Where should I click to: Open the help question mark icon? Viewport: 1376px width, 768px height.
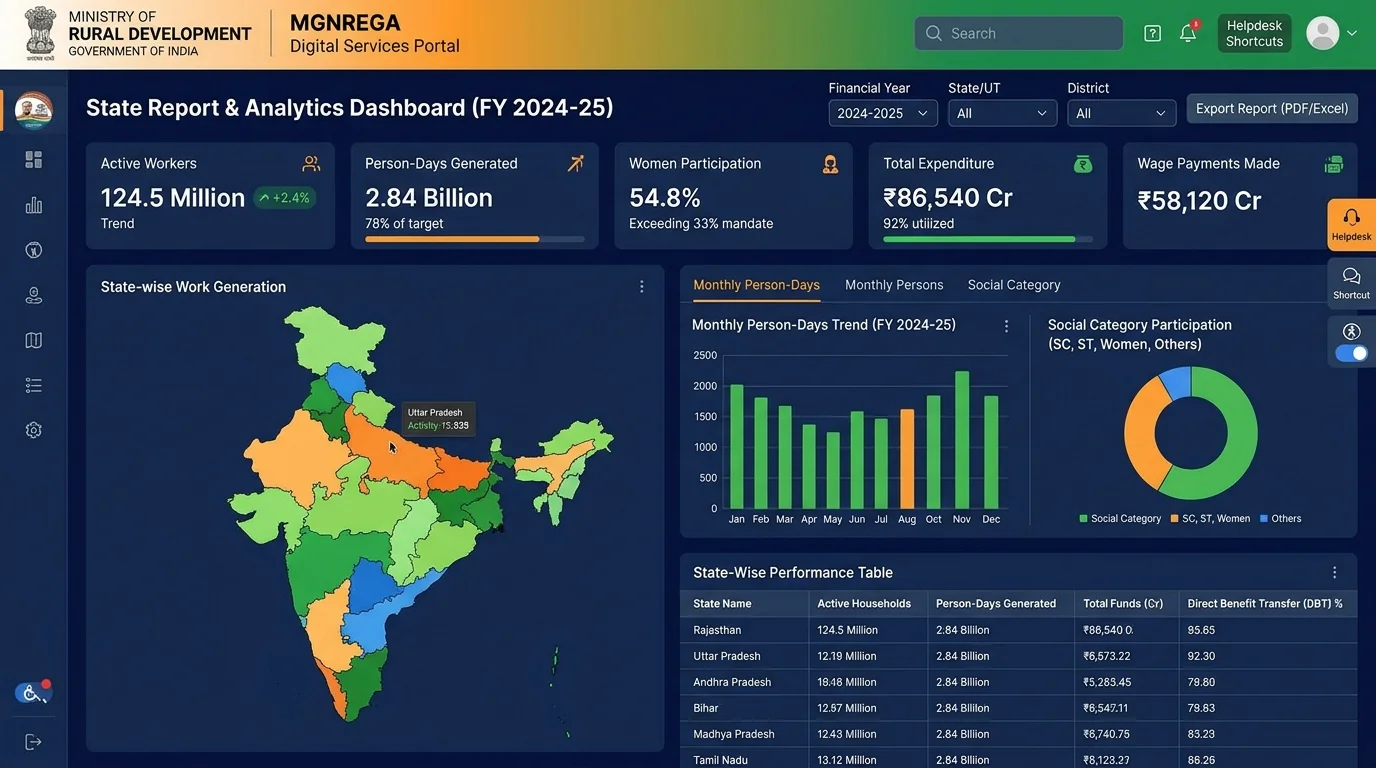click(x=1153, y=33)
